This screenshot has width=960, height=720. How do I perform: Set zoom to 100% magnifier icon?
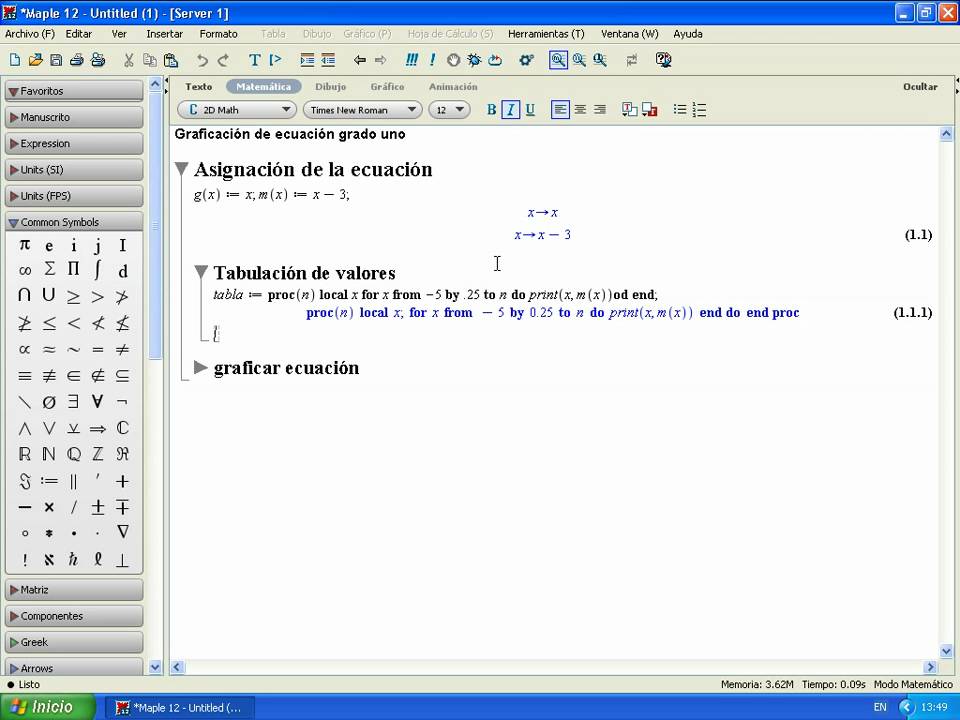(x=558, y=59)
